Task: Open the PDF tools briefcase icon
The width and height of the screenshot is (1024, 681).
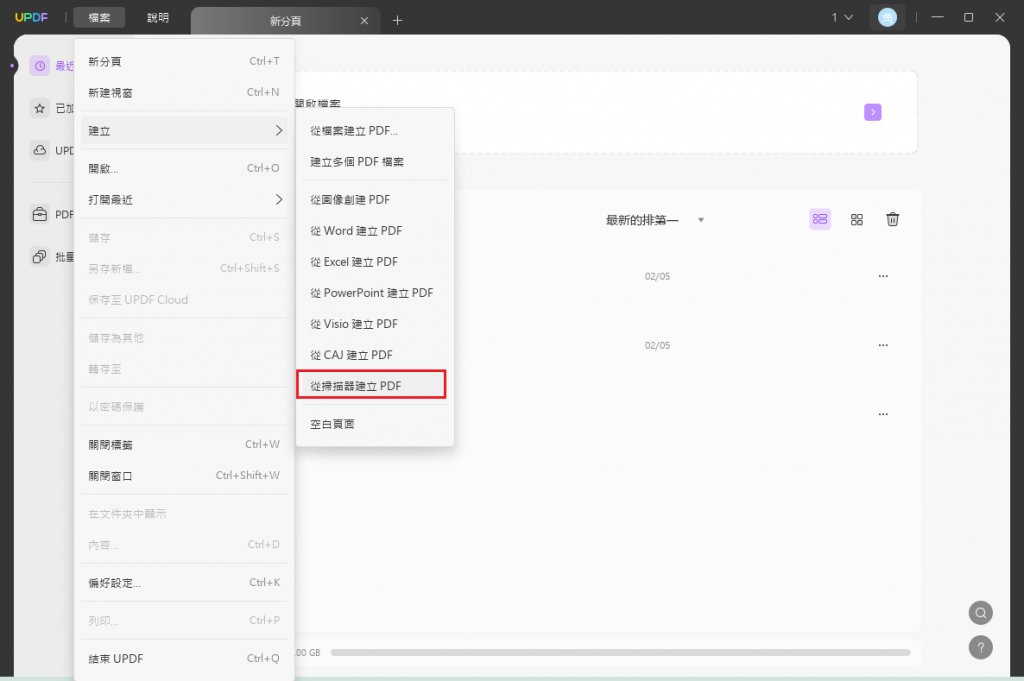Action: [x=40, y=214]
